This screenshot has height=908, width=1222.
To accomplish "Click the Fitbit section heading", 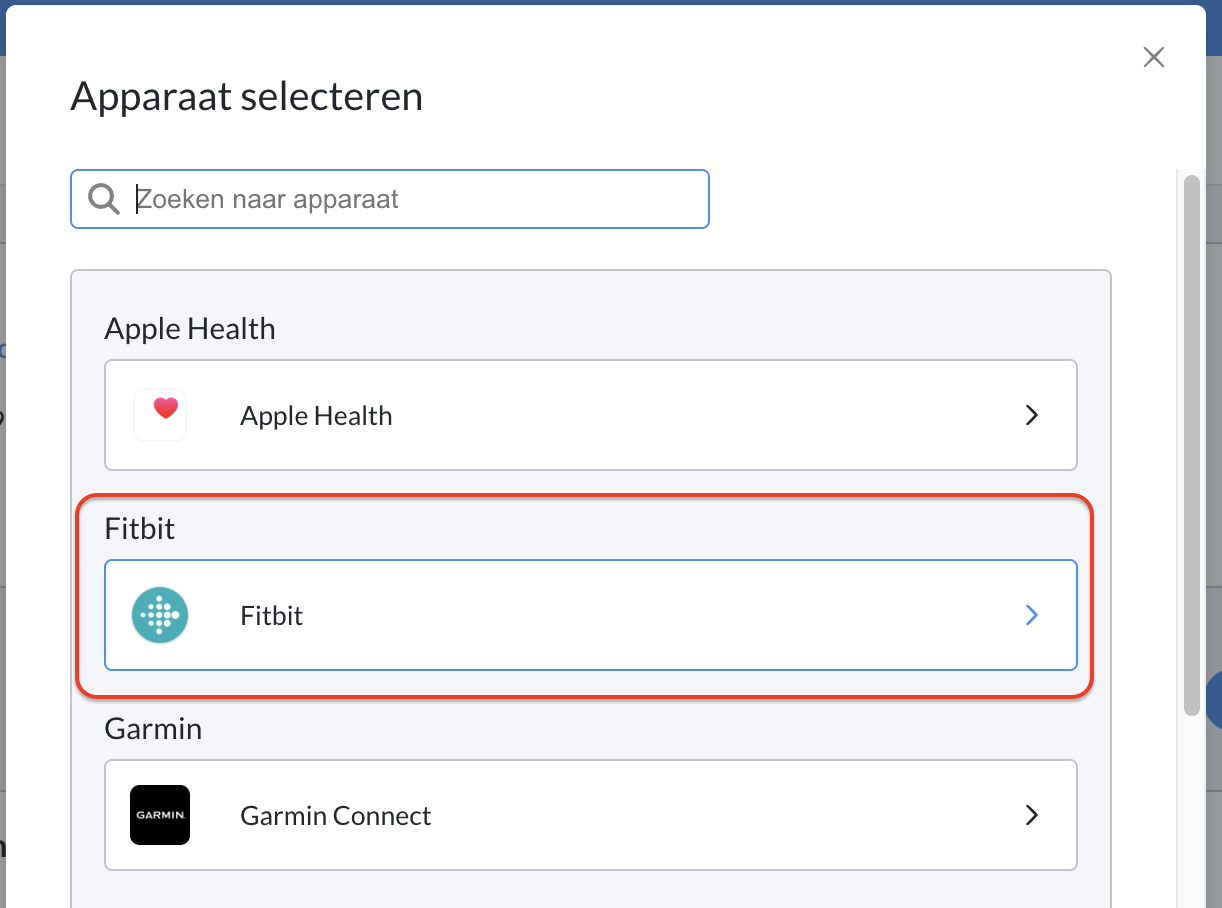I will tap(140, 529).
